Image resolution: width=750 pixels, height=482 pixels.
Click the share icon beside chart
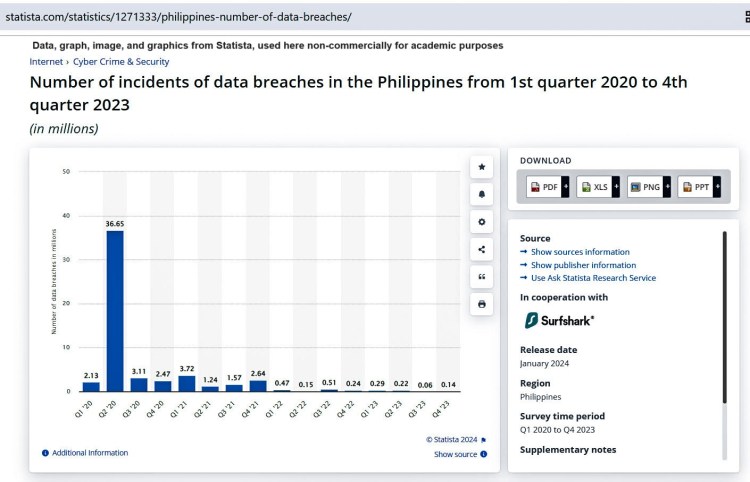[x=481, y=250]
